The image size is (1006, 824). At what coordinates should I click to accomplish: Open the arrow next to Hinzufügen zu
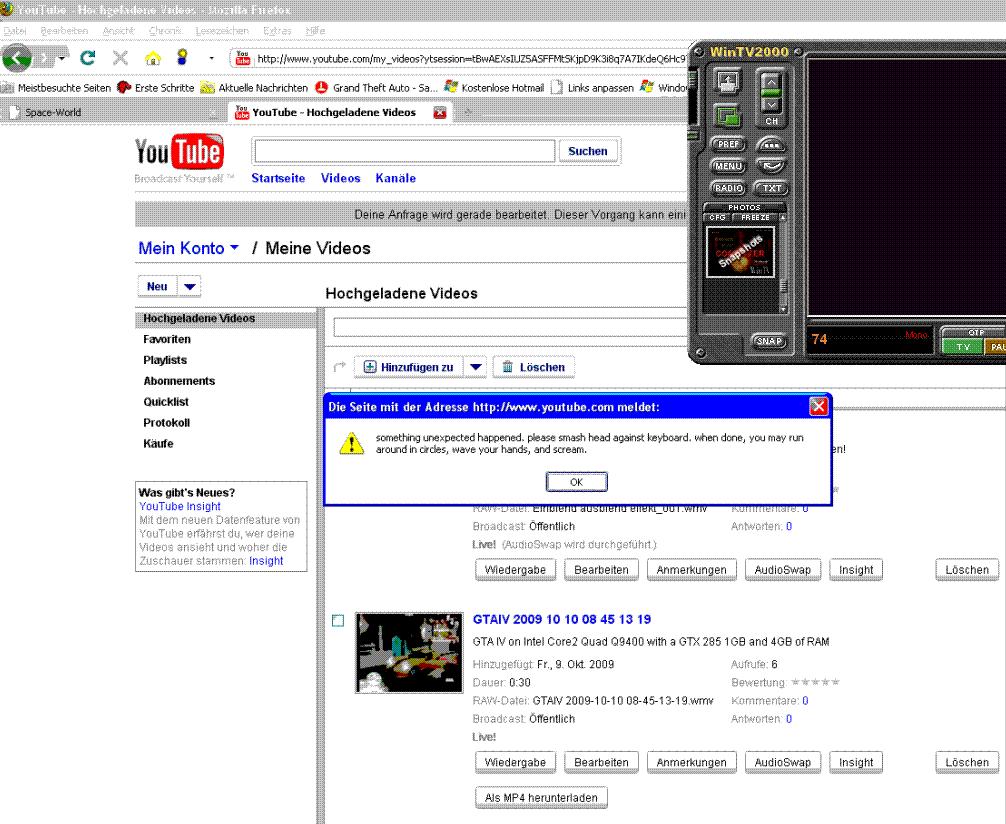(475, 367)
